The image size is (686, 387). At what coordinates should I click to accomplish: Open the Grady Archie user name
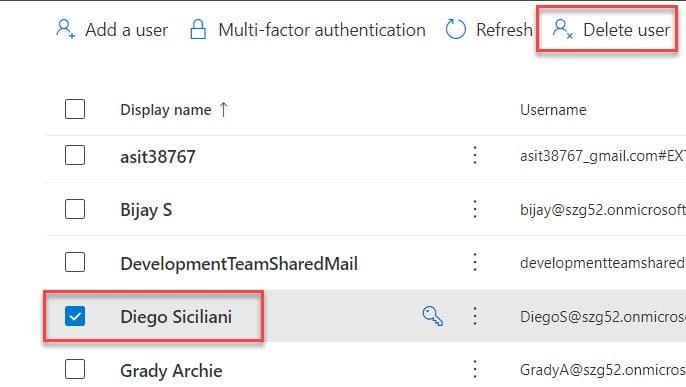tap(171, 371)
